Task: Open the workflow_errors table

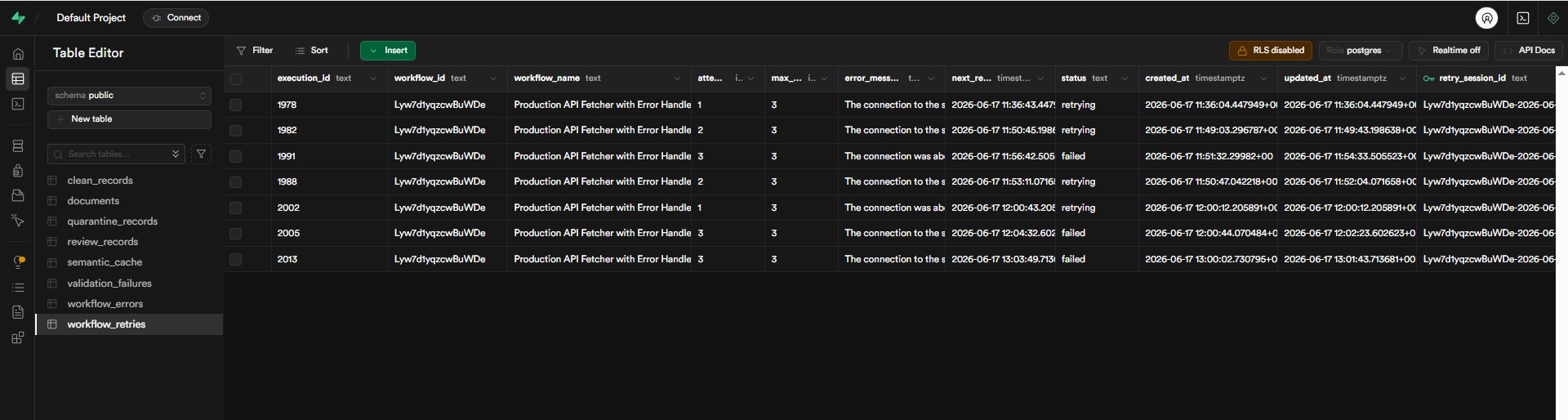Action: pyautogui.click(x=105, y=304)
